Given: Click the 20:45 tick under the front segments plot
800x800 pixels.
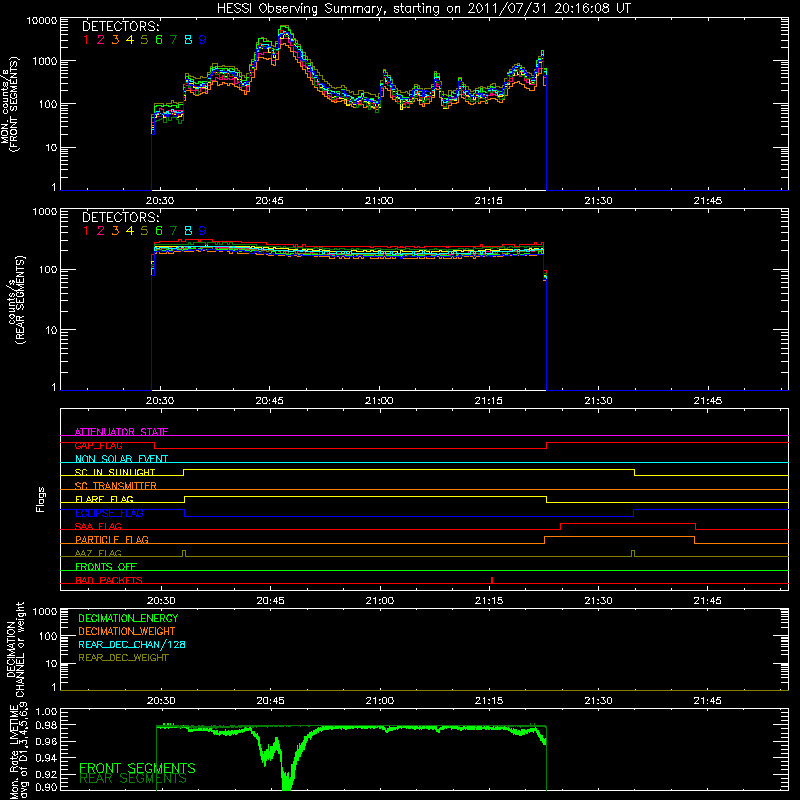Looking at the screenshot, I should [x=269, y=201].
